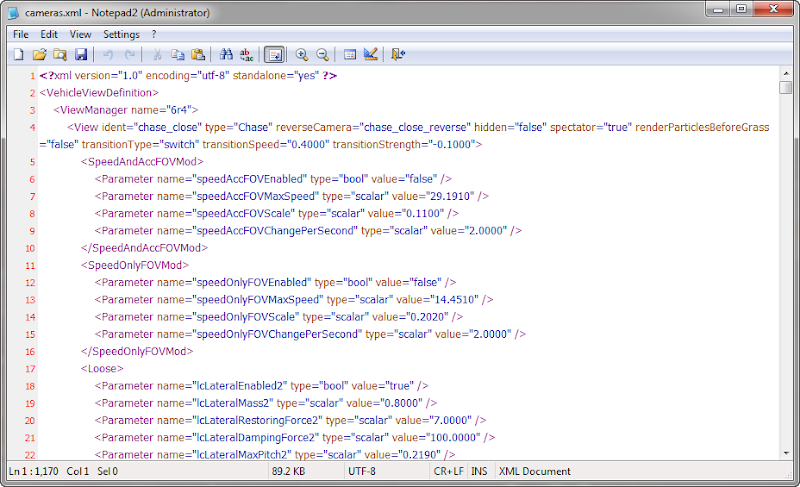The width and height of the screenshot is (800, 487).
Task: Click the ViewManager name="6r4" line
Action: point(126,110)
